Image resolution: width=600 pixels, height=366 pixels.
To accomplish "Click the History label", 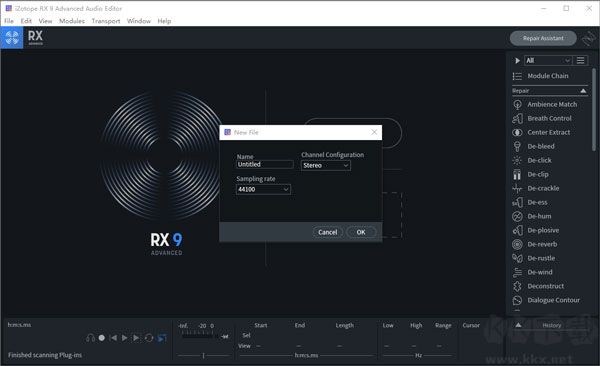I will [551, 325].
